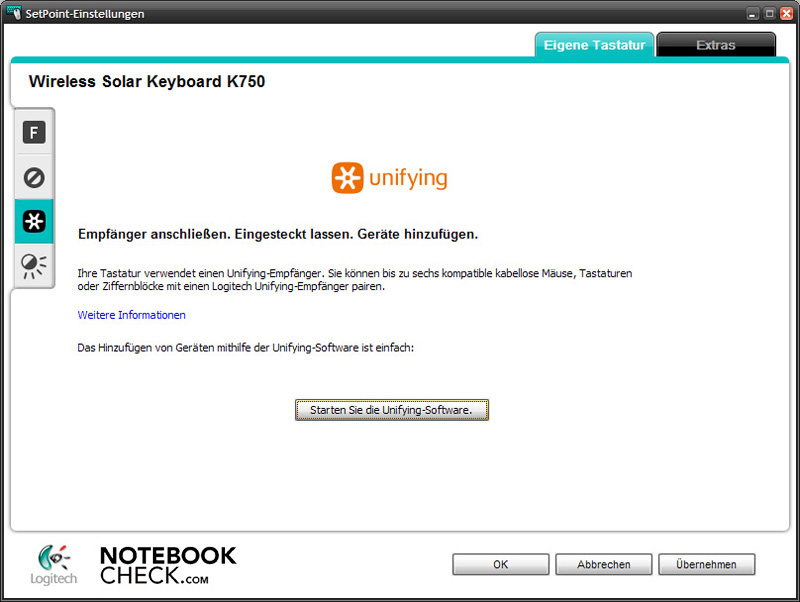Apply changes with Übernehmen button
800x602 pixels.
click(707, 564)
